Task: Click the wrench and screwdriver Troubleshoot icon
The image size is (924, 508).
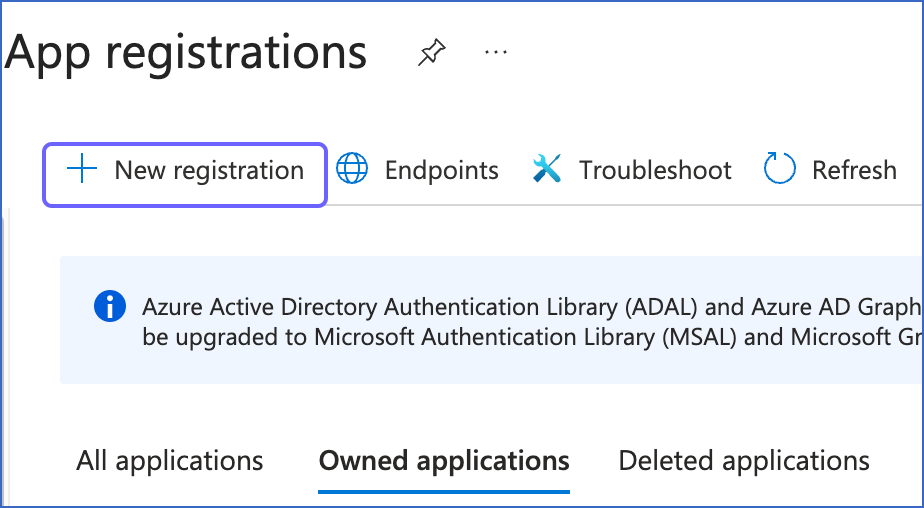Action: [x=547, y=169]
